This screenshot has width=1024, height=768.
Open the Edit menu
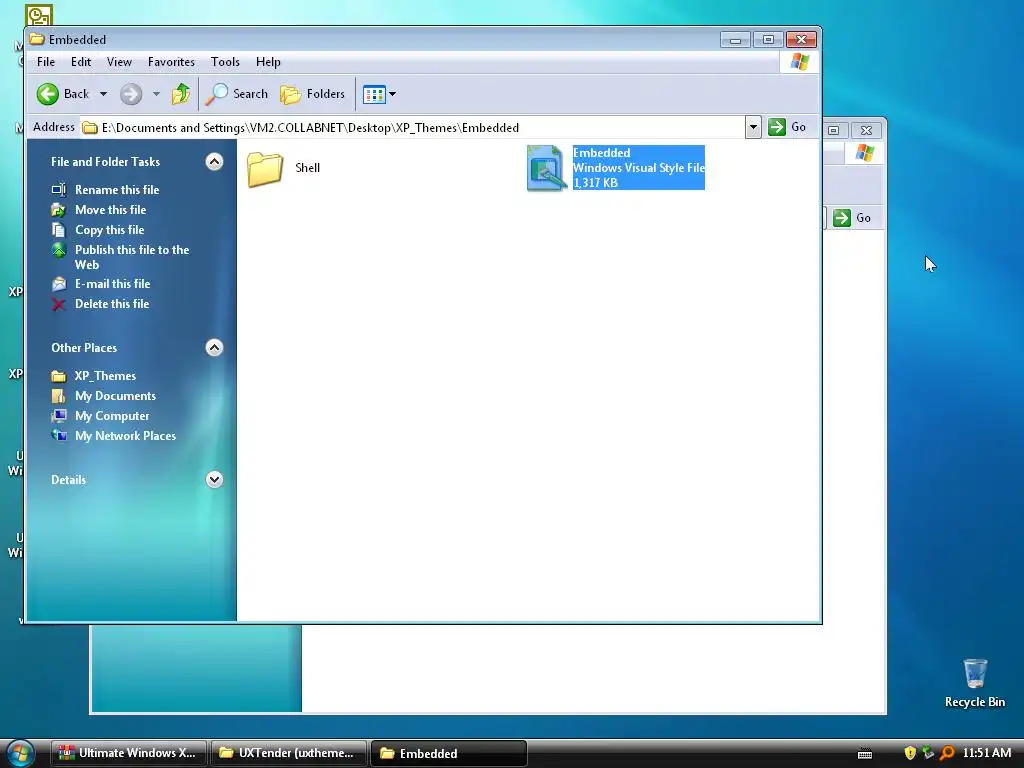pos(81,61)
